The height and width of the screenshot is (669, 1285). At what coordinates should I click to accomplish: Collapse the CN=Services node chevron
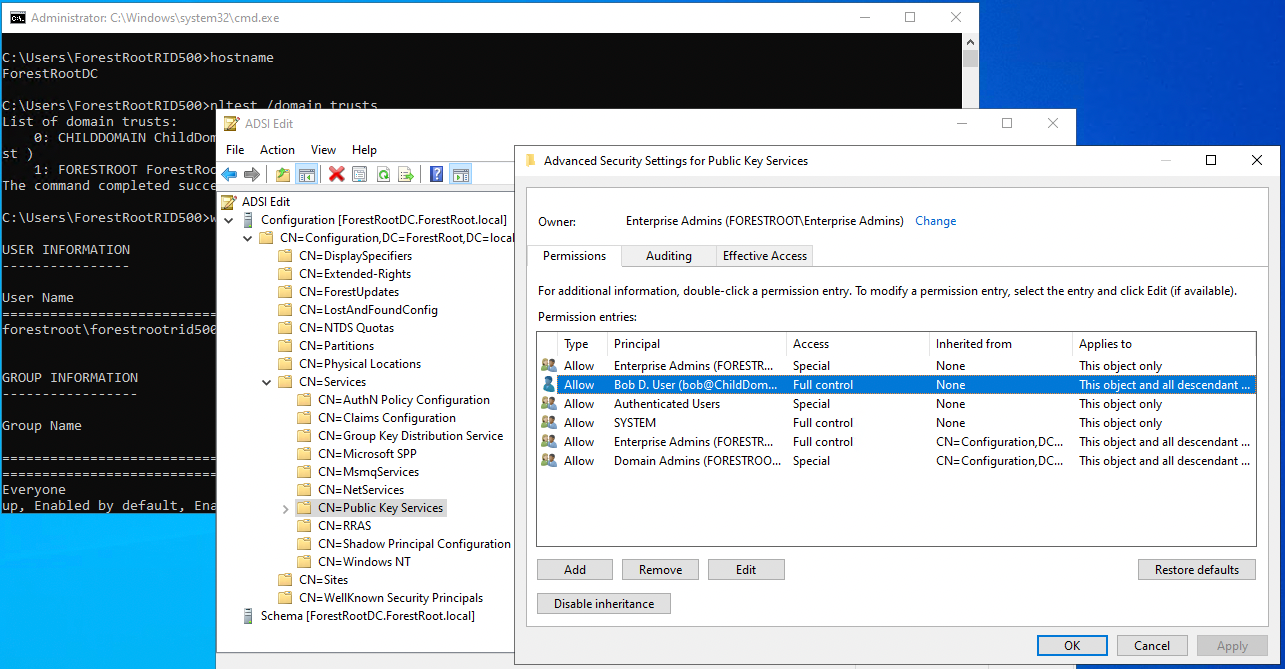tap(267, 382)
